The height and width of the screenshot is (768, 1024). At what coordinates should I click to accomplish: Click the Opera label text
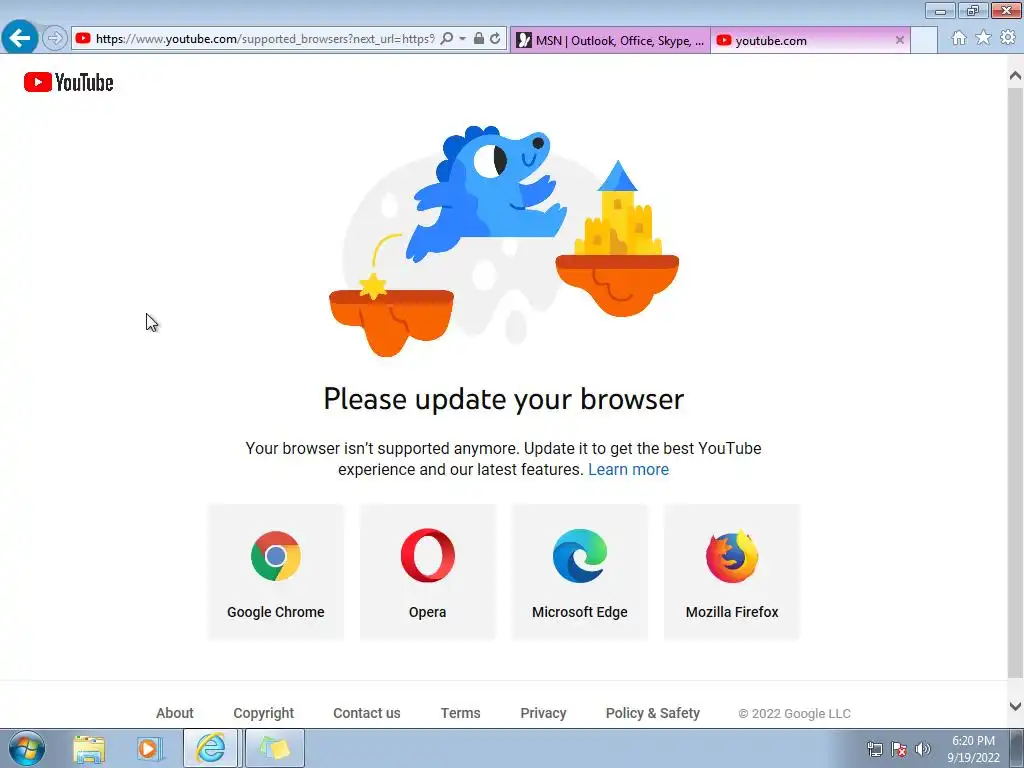pyautogui.click(x=428, y=612)
